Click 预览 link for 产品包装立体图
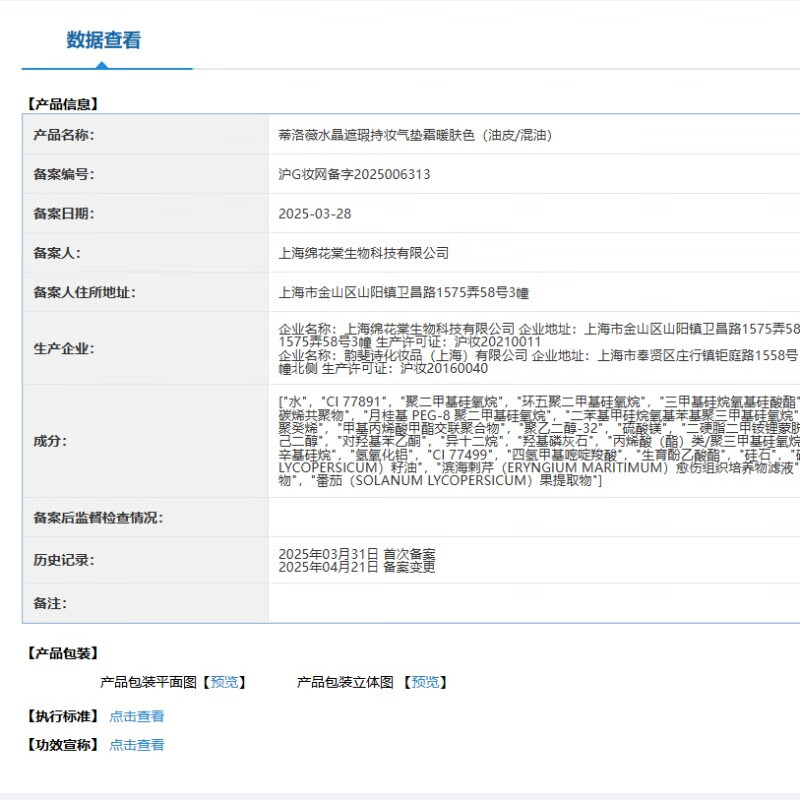Image resolution: width=800 pixels, height=800 pixels. pos(425,682)
